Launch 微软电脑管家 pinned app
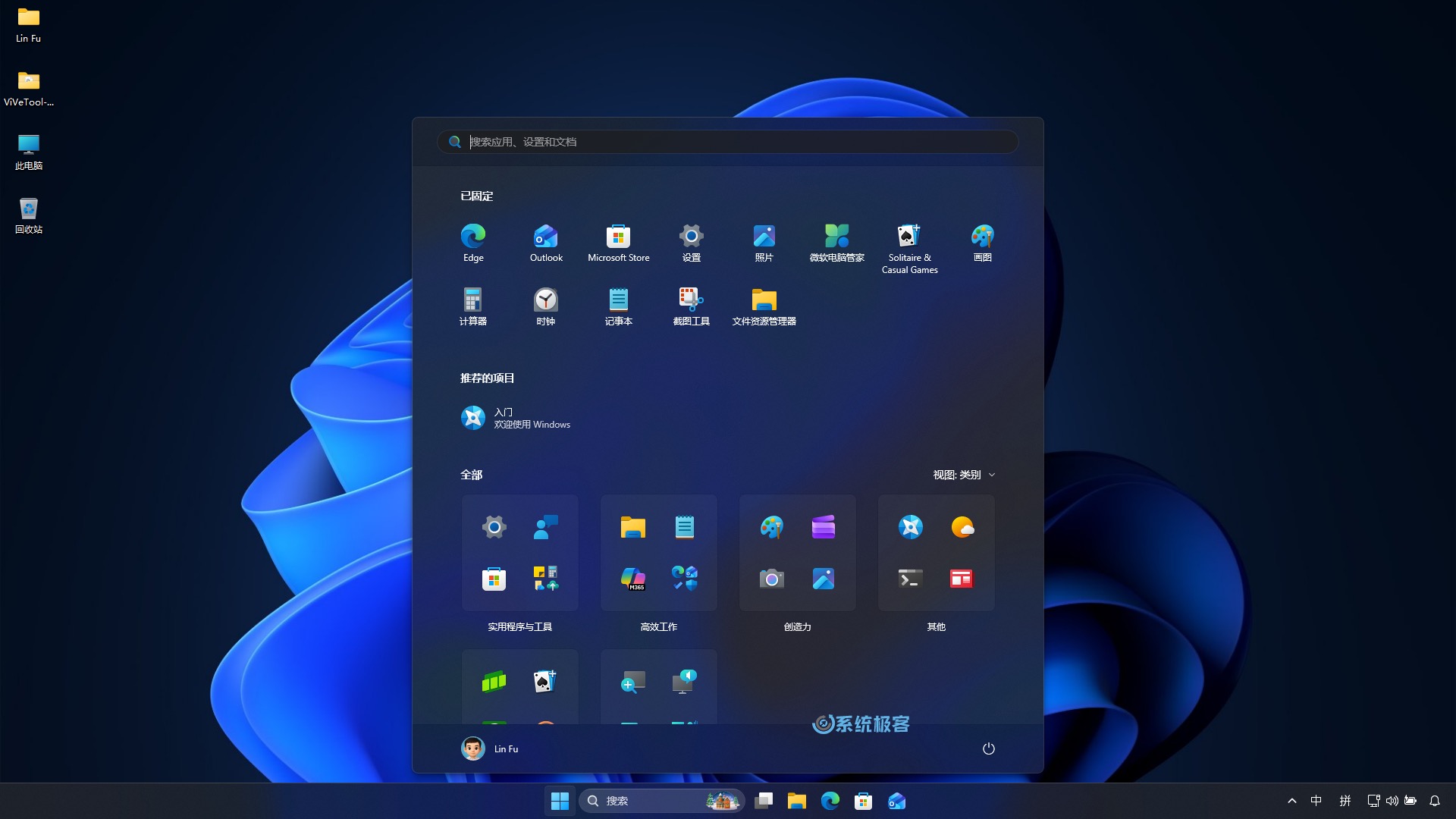The height and width of the screenshot is (819, 1456). click(x=836, y=243)
